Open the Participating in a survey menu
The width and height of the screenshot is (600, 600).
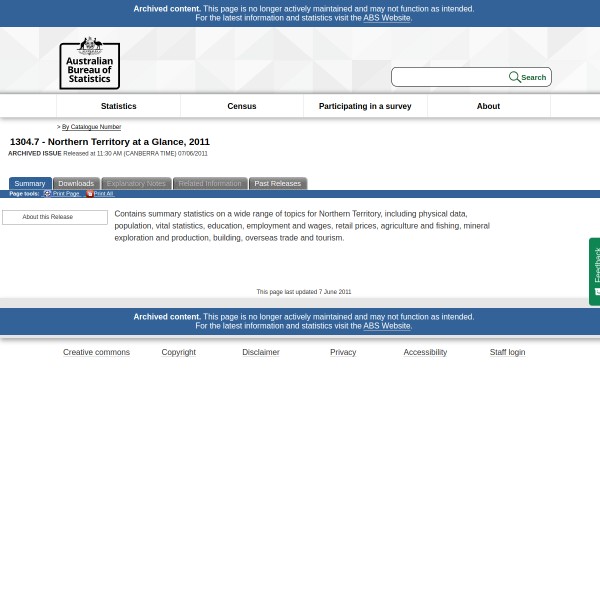[x=364, y=106]
